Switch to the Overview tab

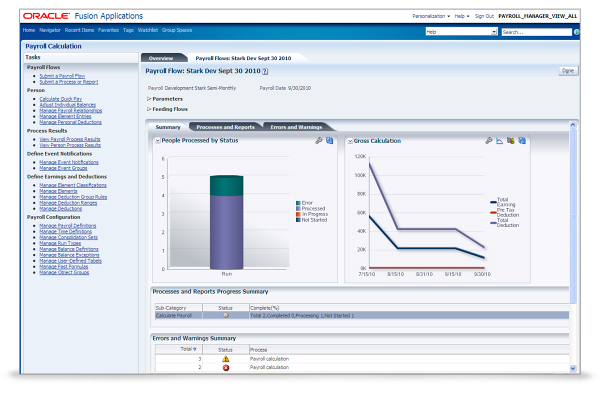[x=161, y=58]
